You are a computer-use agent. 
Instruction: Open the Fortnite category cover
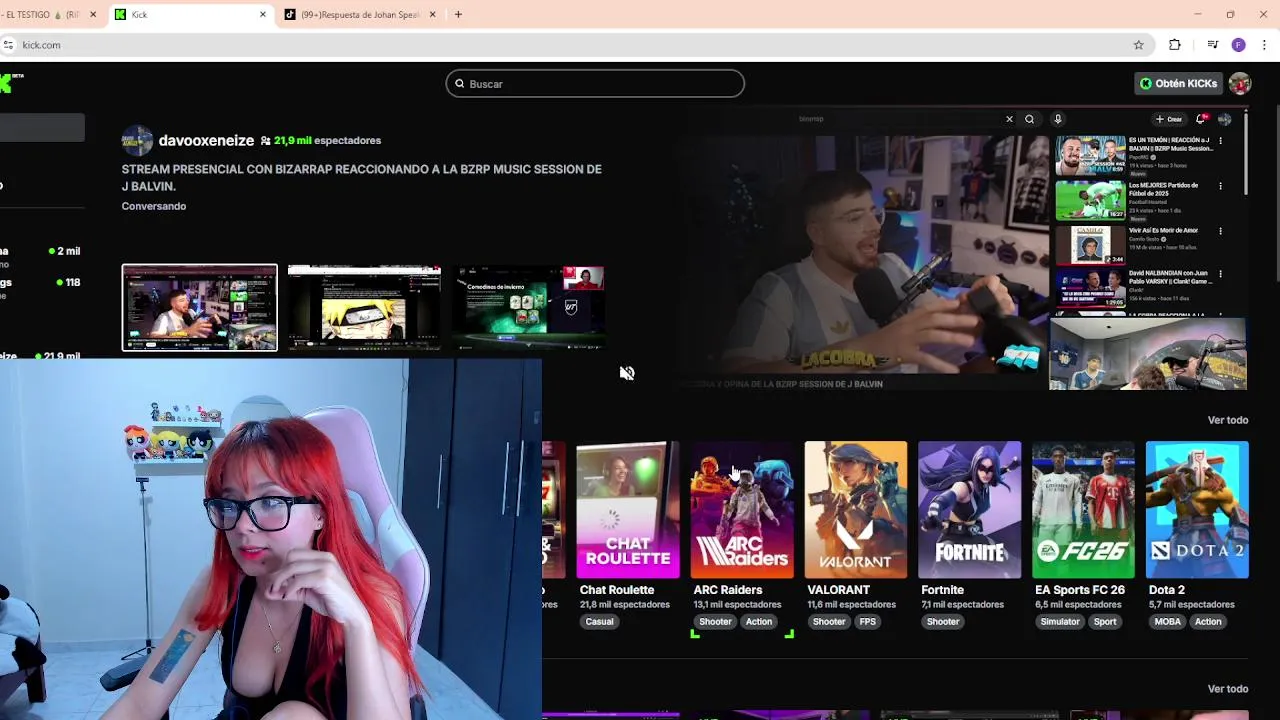[970, 510]
